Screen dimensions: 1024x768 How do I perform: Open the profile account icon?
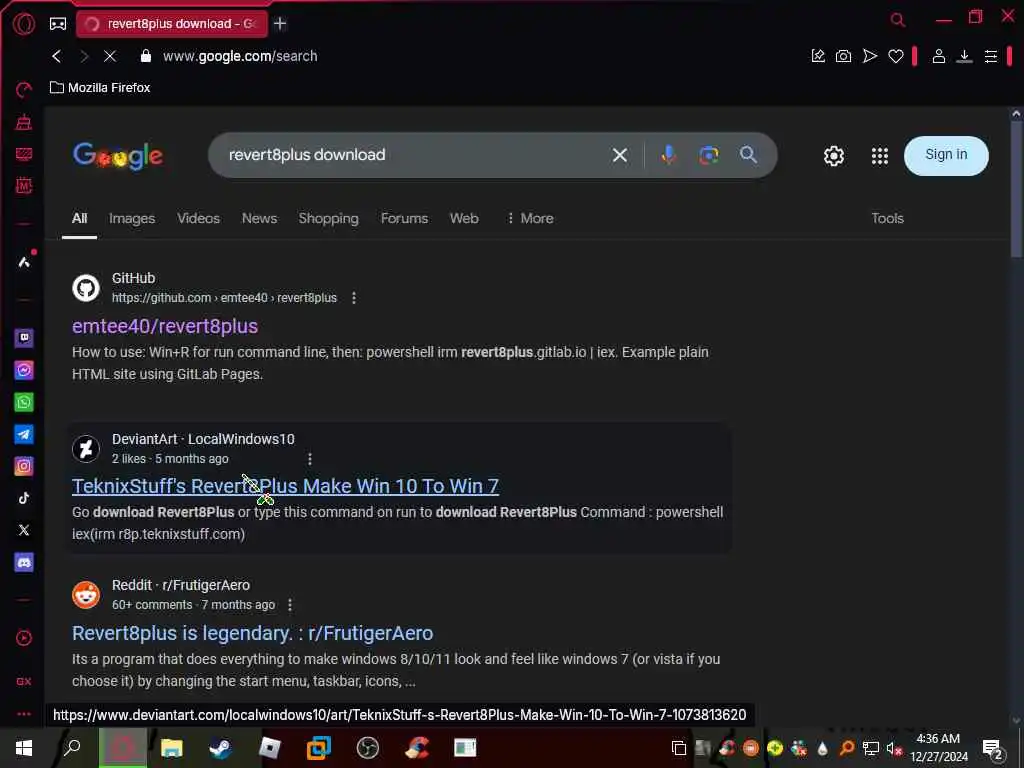tap(938, 56)
